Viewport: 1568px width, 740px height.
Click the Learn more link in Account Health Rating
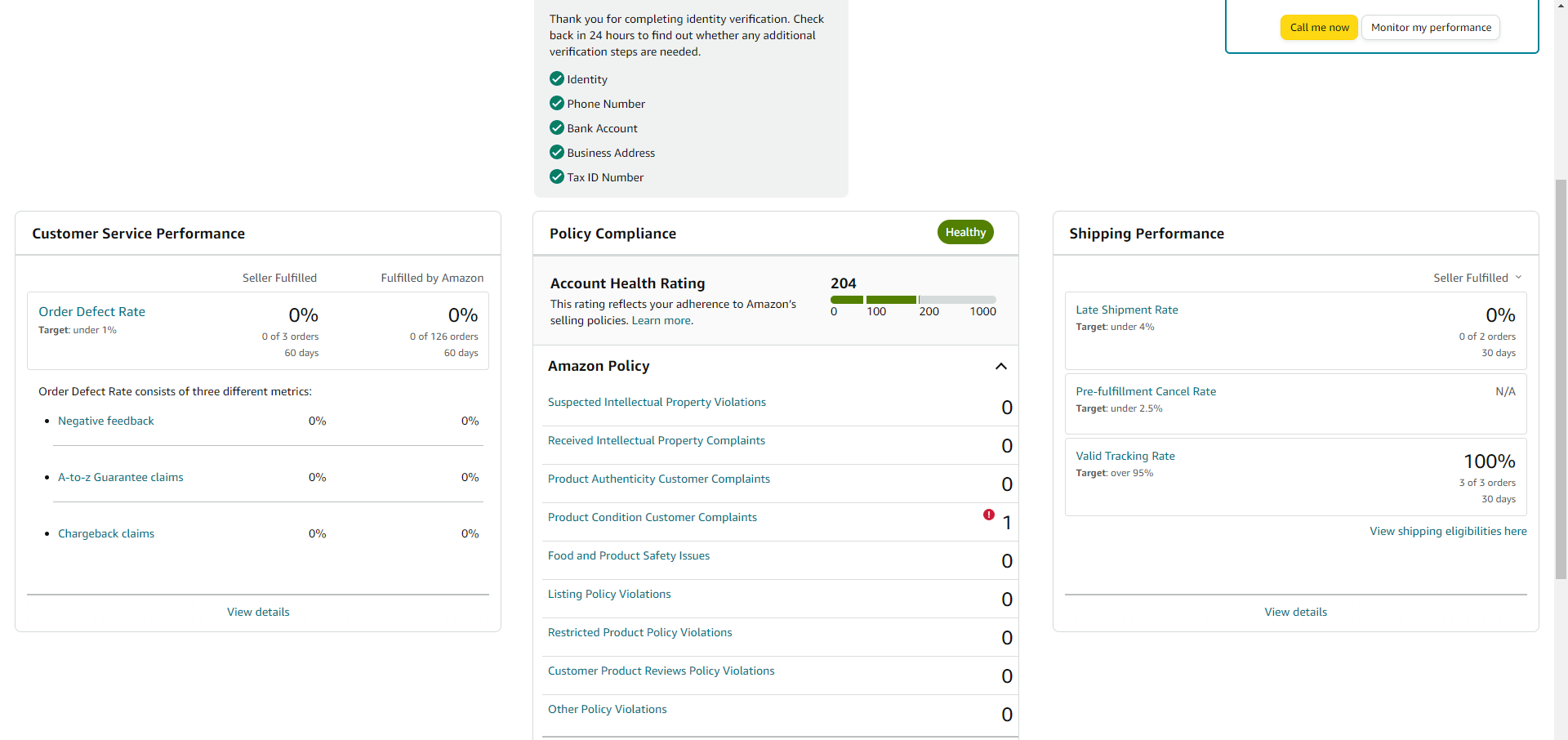(x=661, y=320)
